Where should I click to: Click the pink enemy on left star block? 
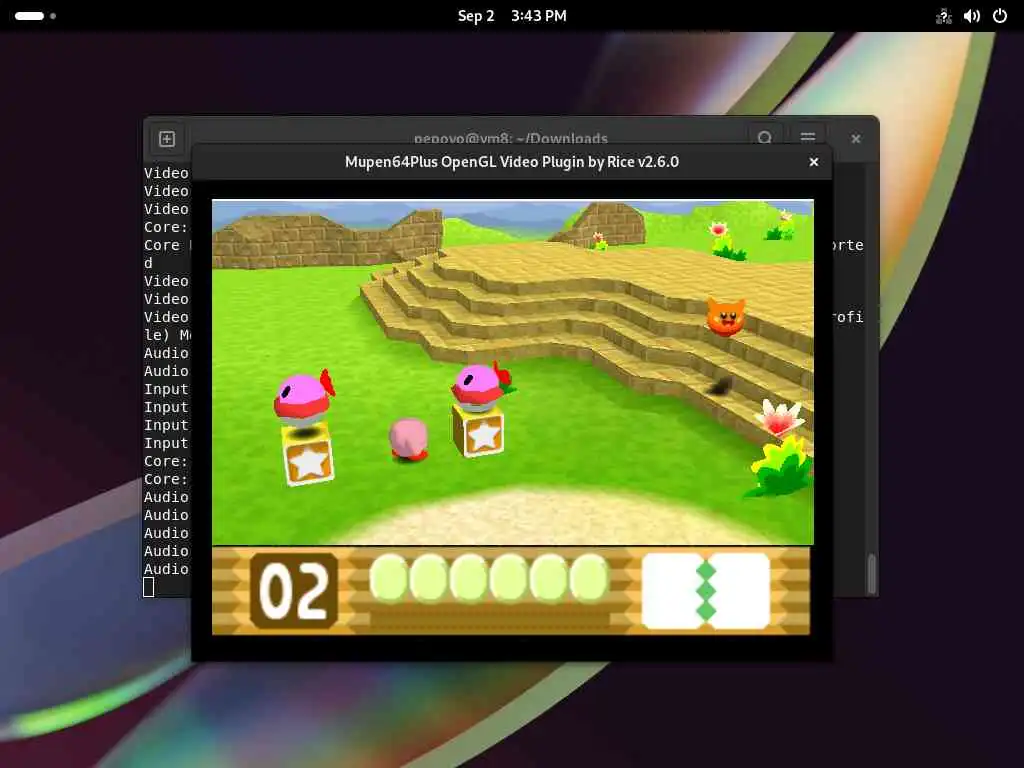click(304, 397)
